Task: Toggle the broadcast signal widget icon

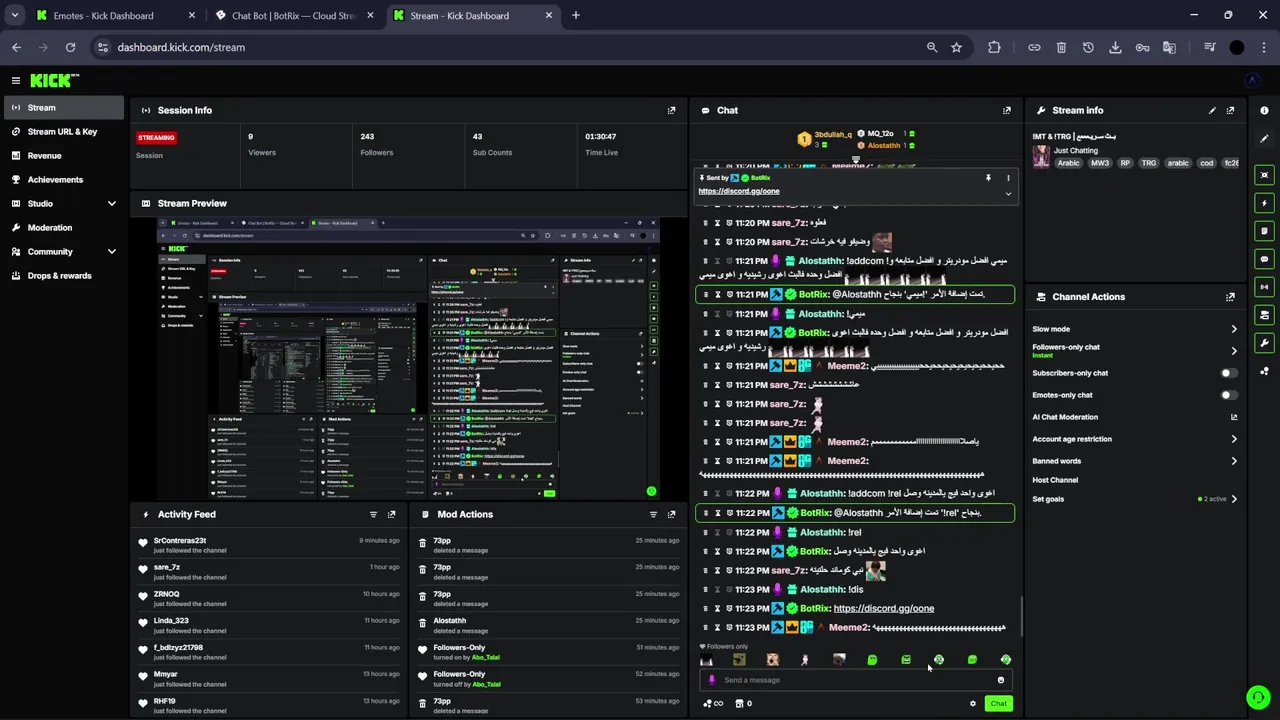Action: click(x=1264, y=287)
